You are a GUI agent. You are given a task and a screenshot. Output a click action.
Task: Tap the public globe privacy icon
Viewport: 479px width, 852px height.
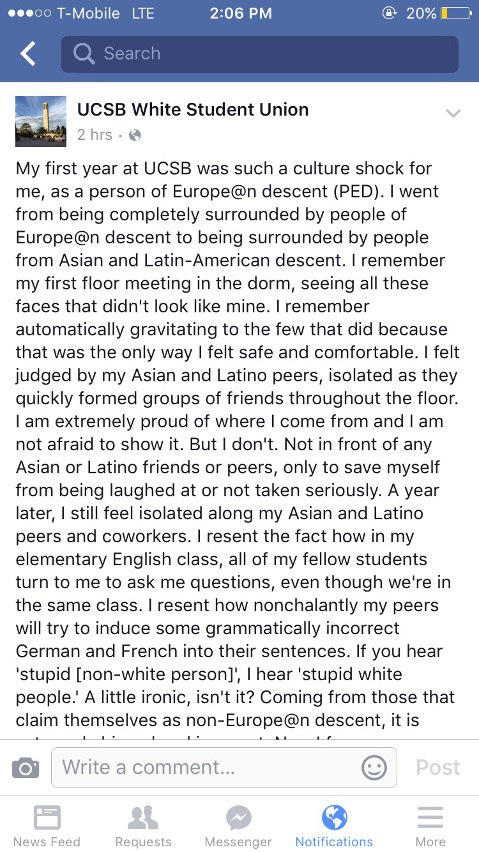coord(135,135)
